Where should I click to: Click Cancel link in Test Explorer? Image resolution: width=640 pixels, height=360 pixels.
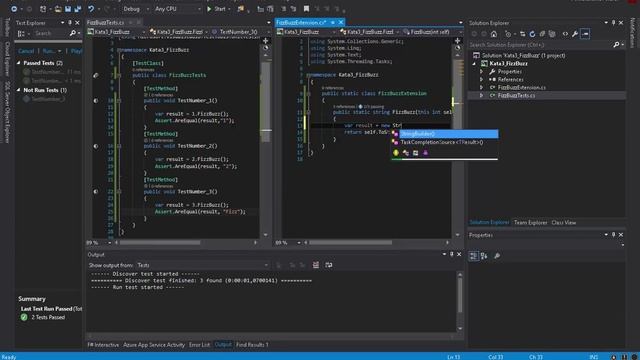pos(26,51)
